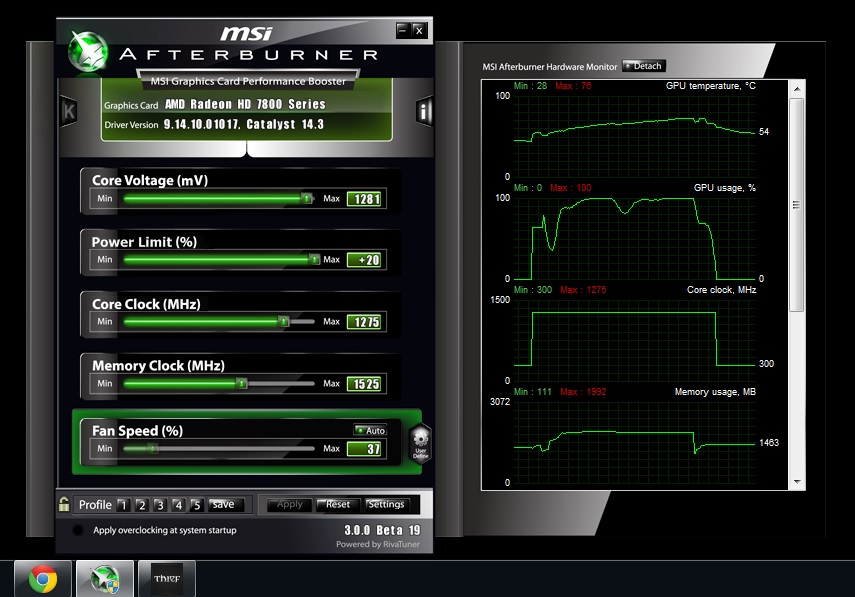The width and height of the screenshot is (855, 597).
Task: Select the Afterburner taskbar icon
Action: (105, 578)
